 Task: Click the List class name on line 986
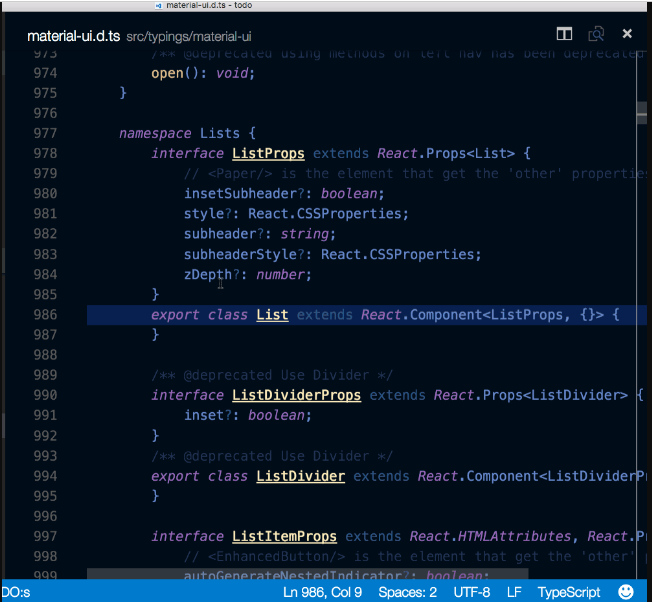click(272, 315)
